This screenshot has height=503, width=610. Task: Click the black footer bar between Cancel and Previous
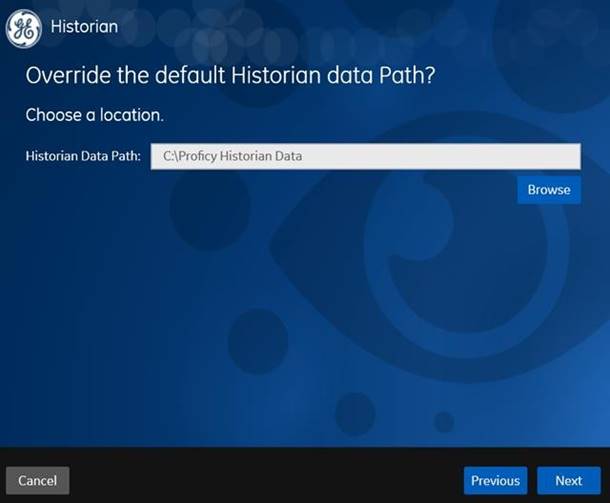coord(266,481)
